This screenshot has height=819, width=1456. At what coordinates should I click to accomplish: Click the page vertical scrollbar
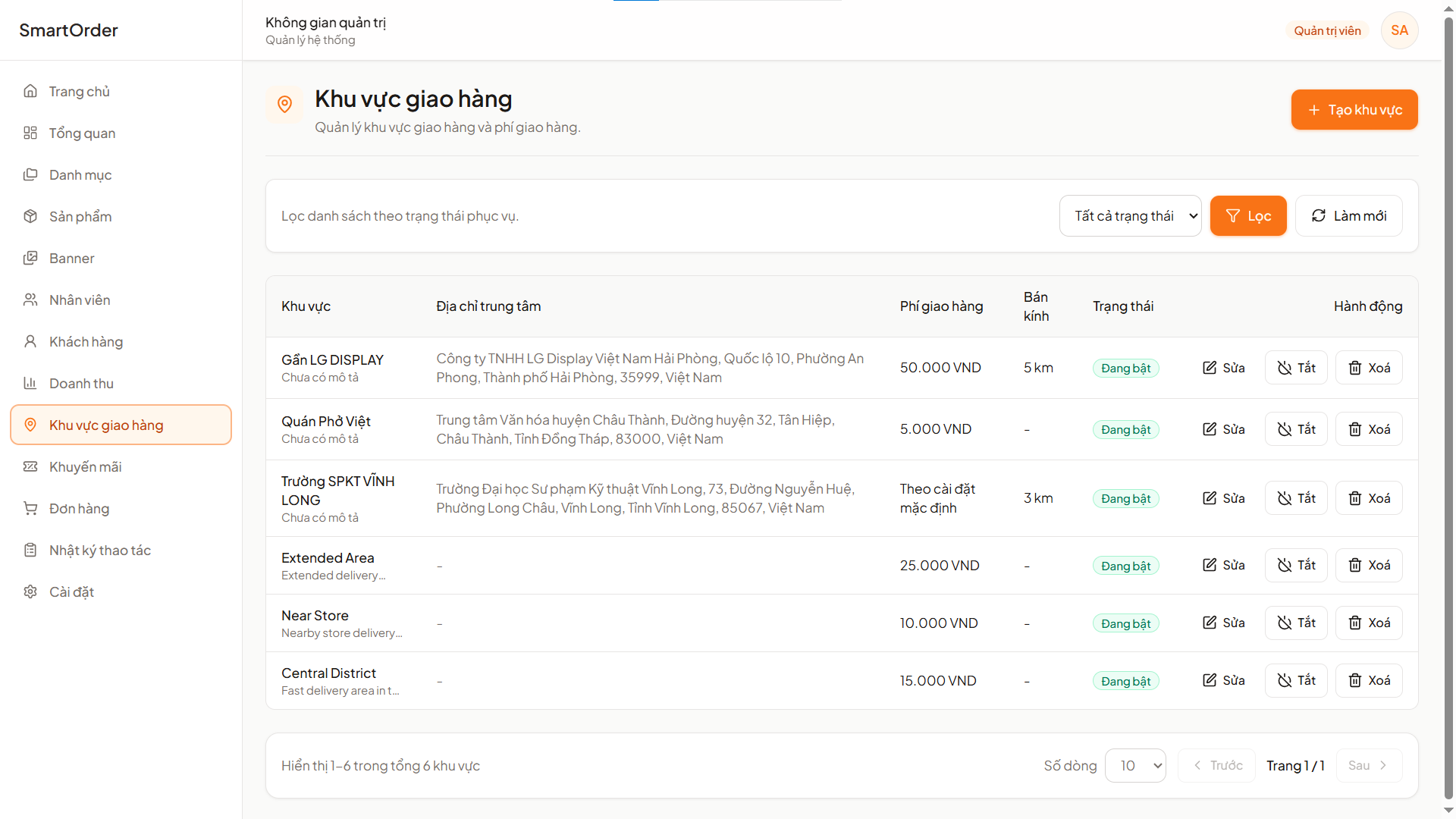(1448, 409)
